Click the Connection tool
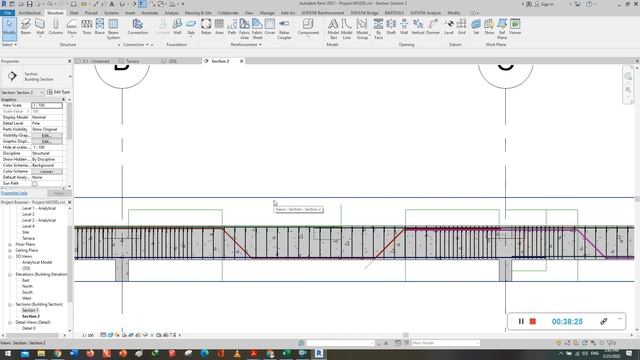This screenshot has width=640, height=360. (138, 27)
